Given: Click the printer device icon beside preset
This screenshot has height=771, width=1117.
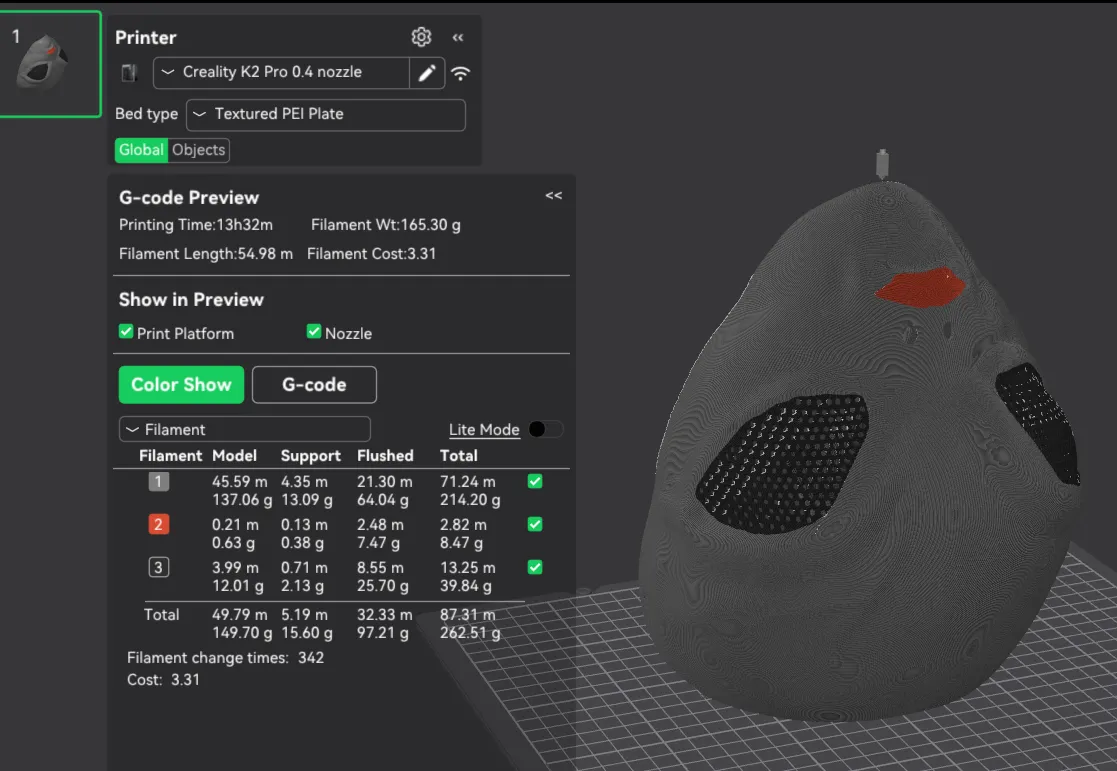Looking at the screenshot, I should coord(129,73).
